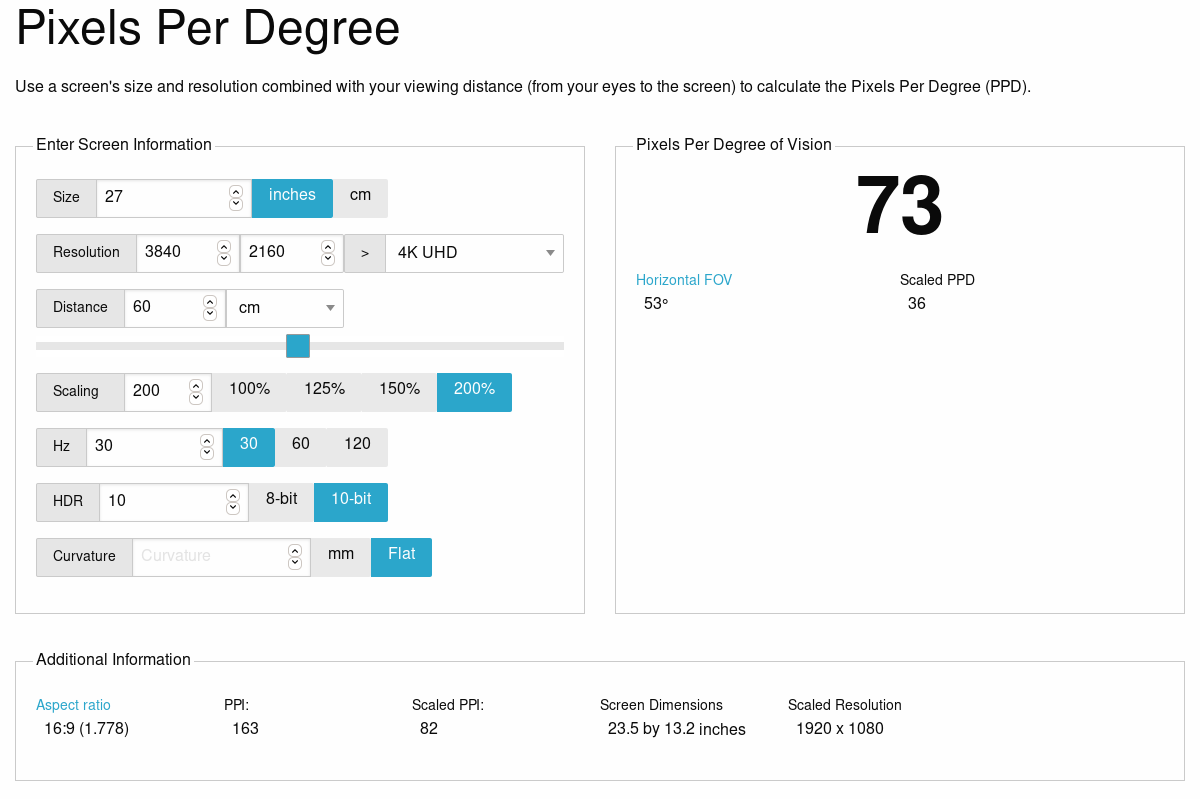Click the Aspect ratio link
The image size is (1200, 799).
73,705
